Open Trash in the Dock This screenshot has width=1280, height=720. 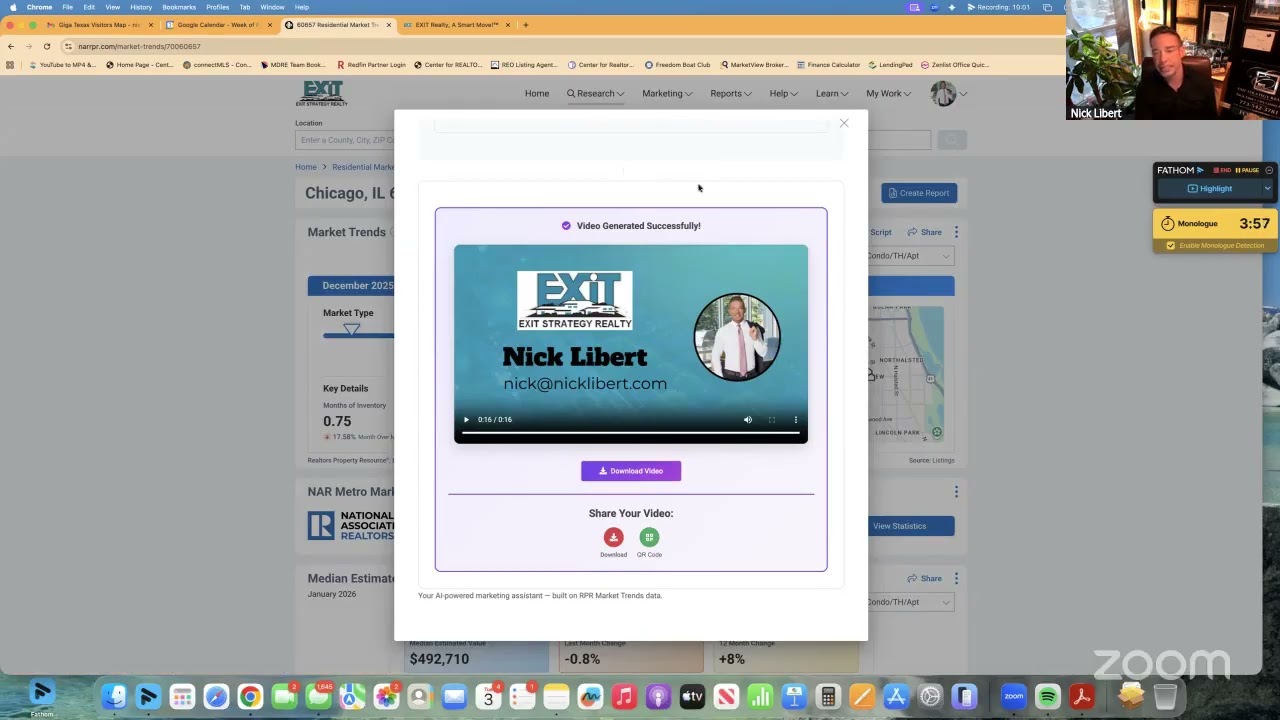coord(1165,696)
